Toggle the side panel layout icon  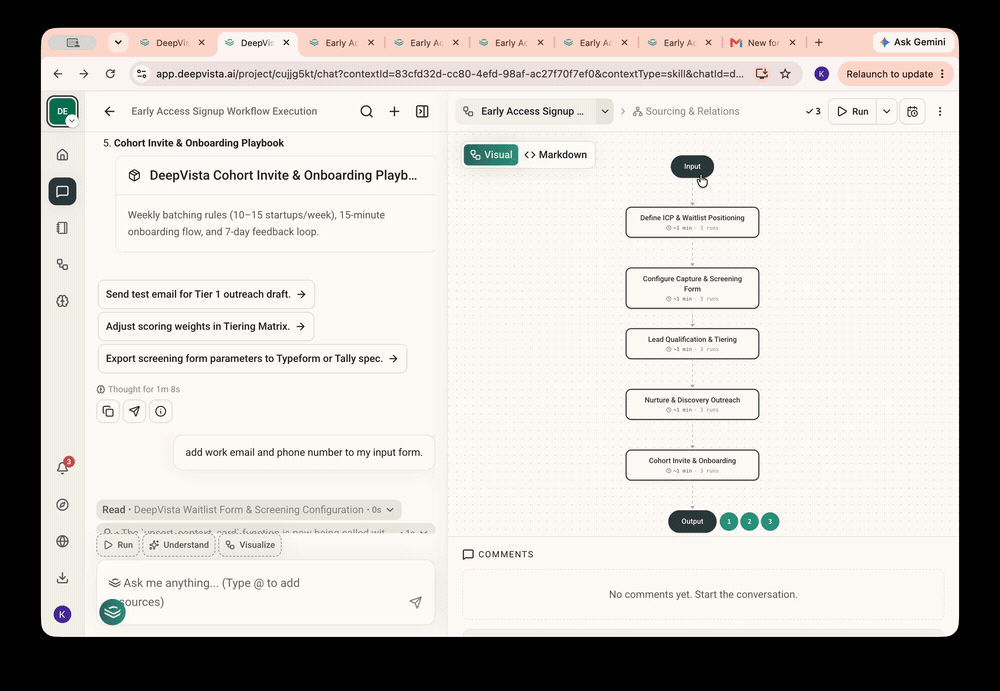[422, 112]
